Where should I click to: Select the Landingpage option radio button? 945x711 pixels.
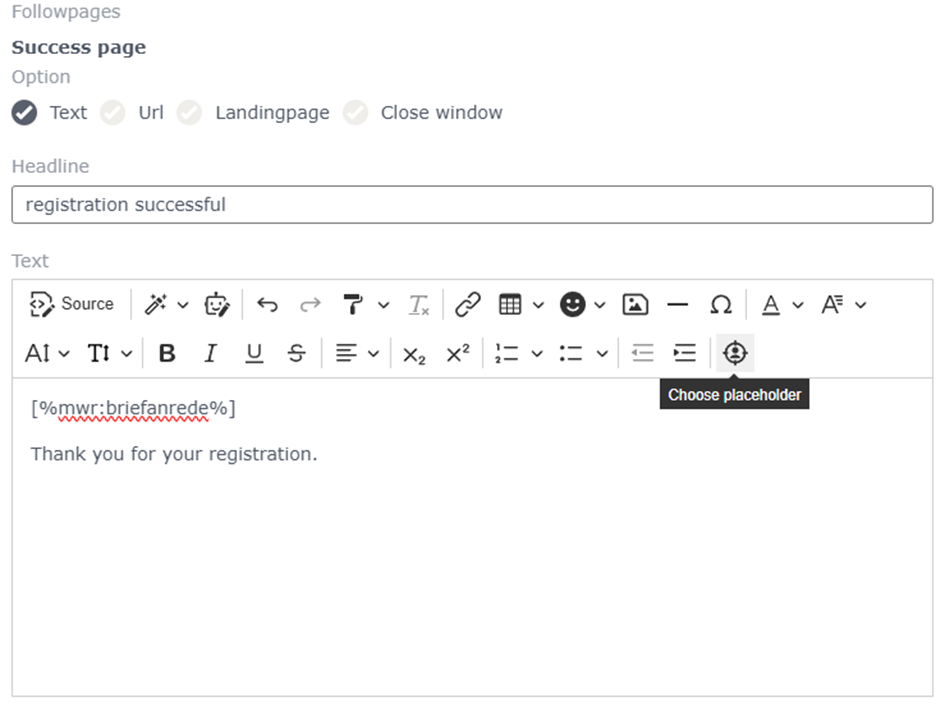(189, 113)
